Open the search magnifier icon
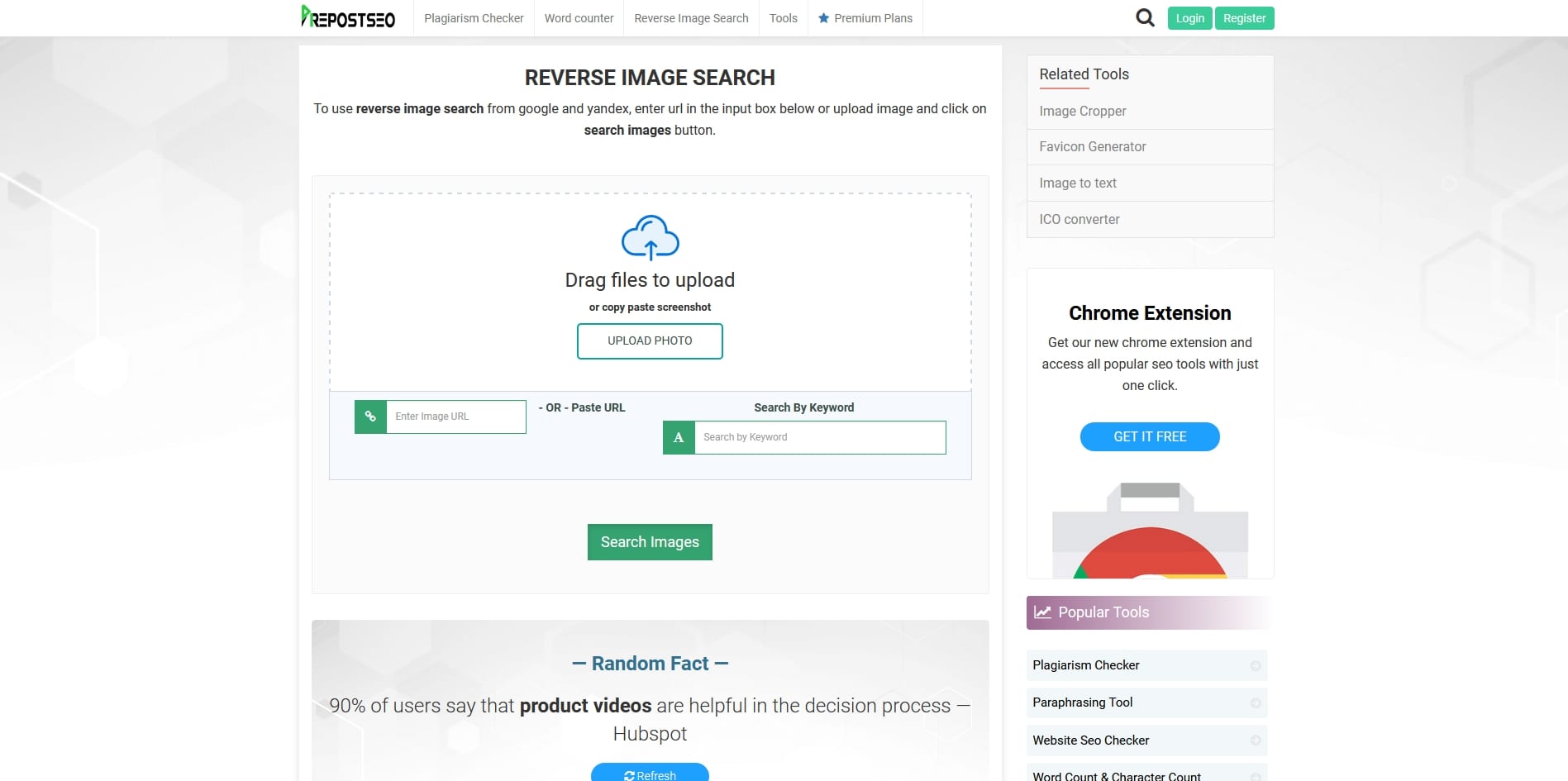 (x=1145, y=17)
